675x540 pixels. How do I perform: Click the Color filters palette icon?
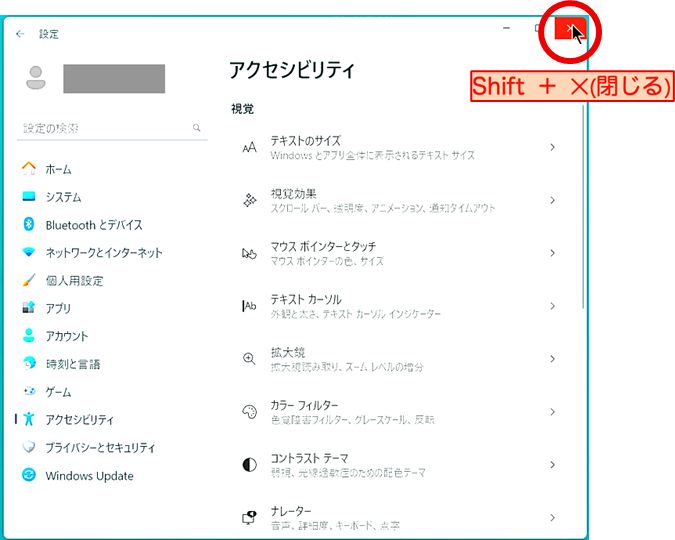250,412
